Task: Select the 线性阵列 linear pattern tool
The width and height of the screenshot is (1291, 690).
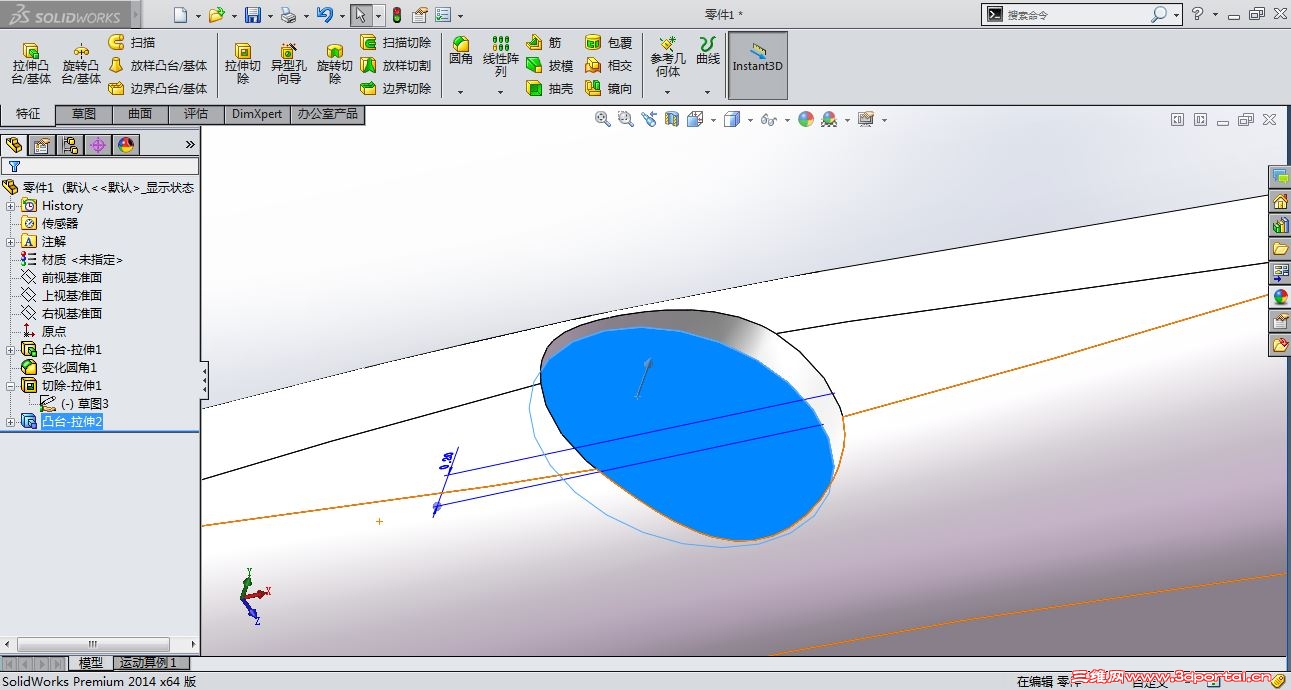Action: [x=501, y=57]
